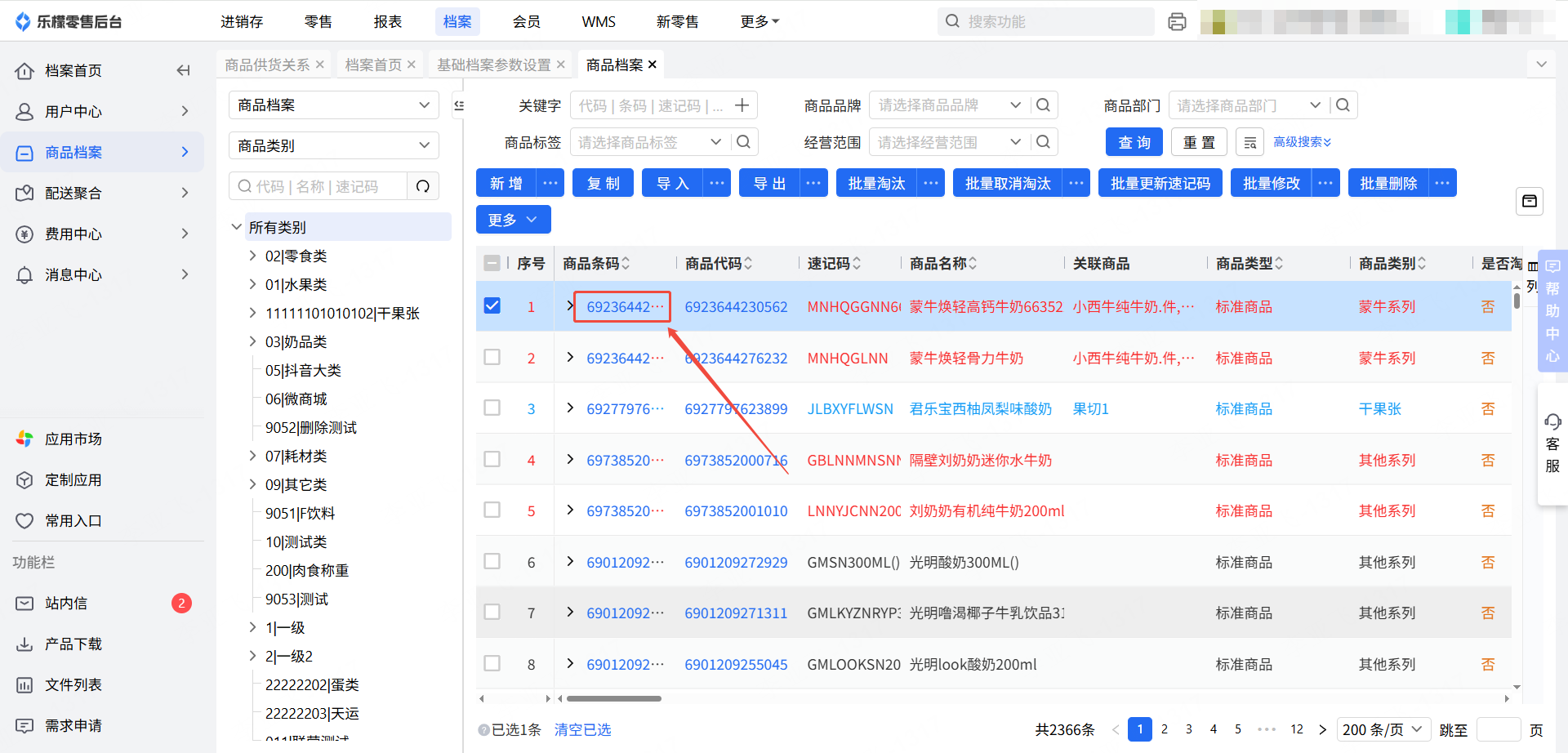1568x753 pixels.
Task: Click the filter settings icon beside 重置
Action: tap(1249, 142)
